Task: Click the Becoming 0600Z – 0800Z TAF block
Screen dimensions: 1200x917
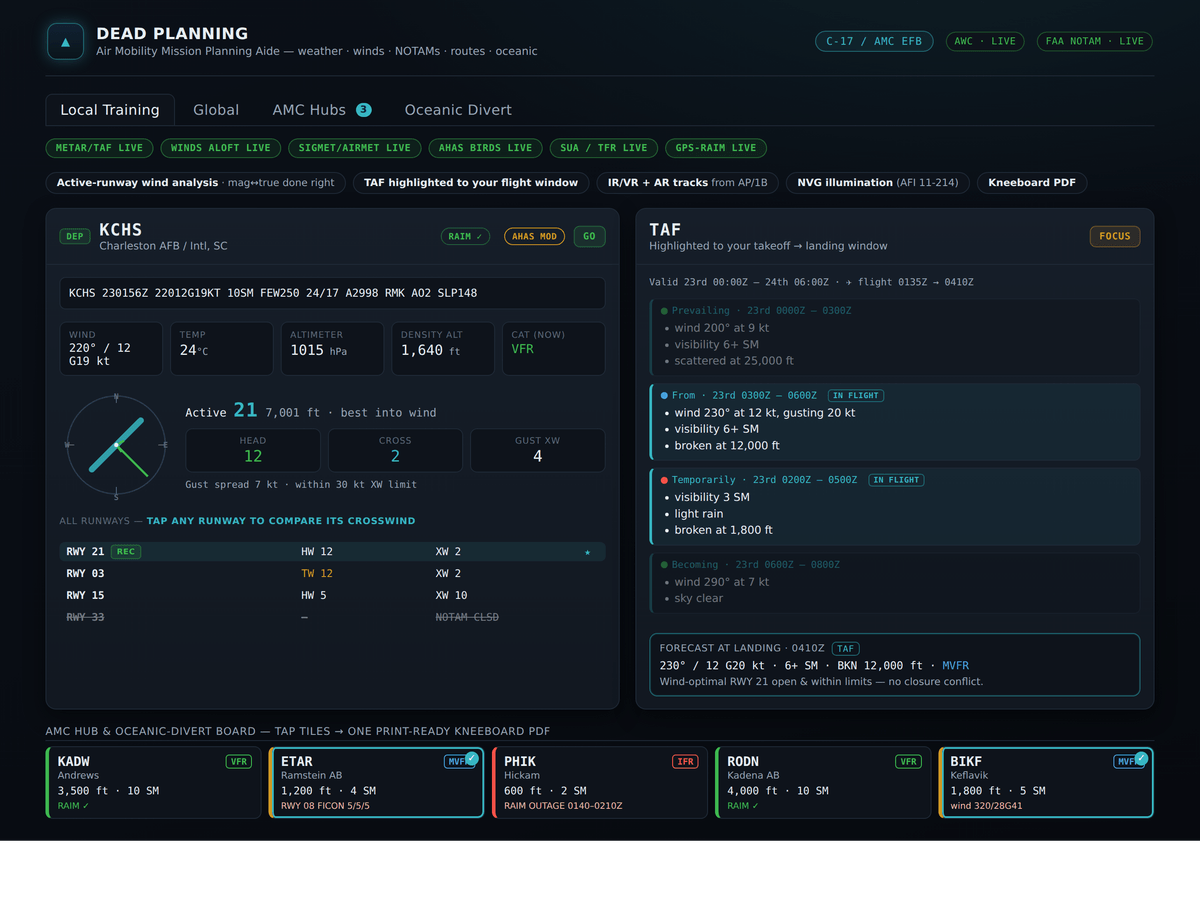Action: click(894, 583)
